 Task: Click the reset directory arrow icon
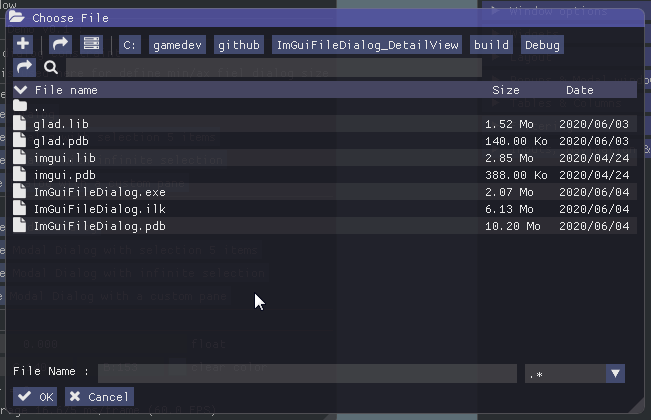(x=61, y=44)
